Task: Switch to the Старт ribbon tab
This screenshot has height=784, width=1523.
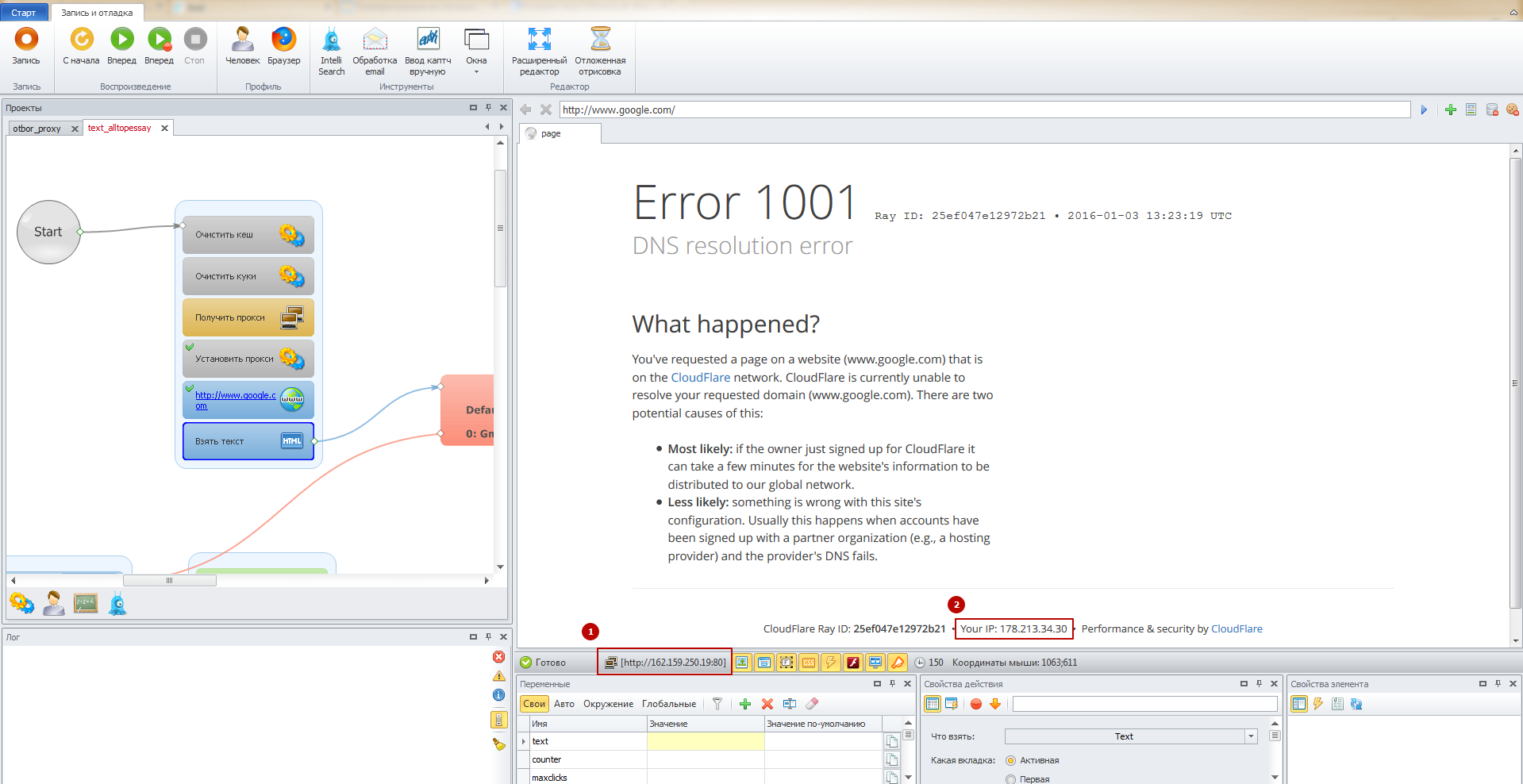Action: coord(24,12)
